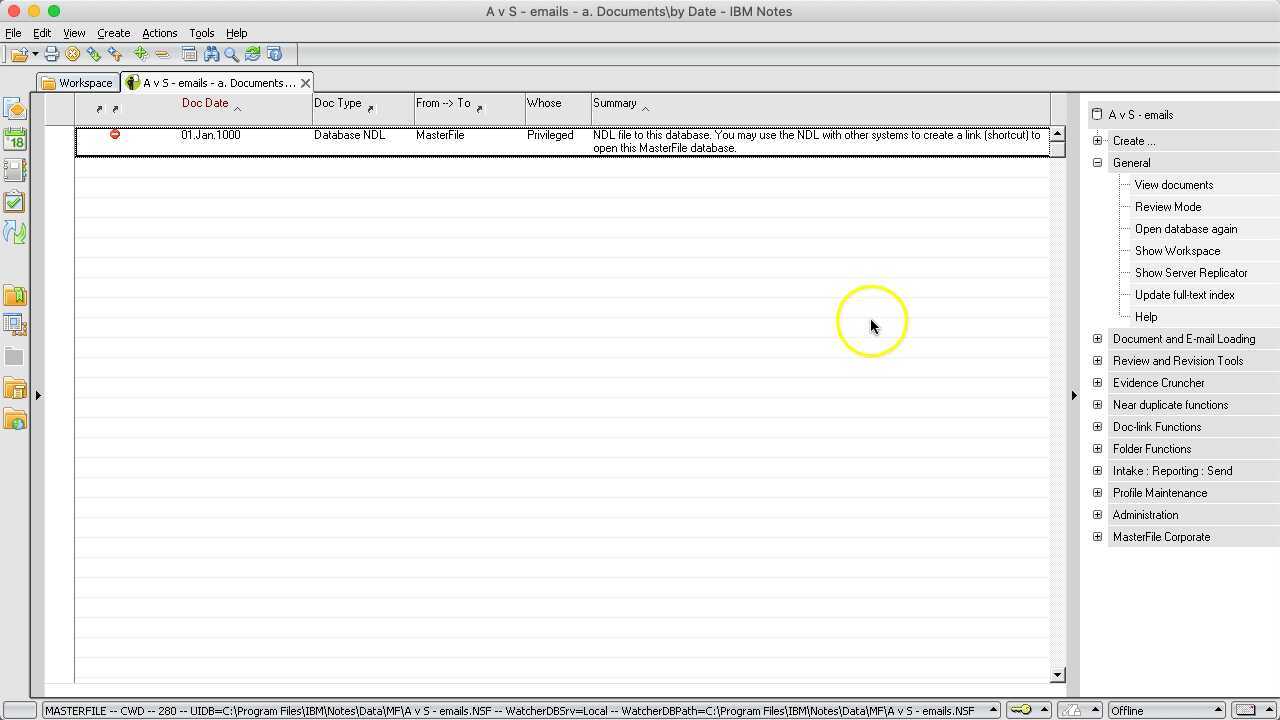The height and width of the screenshot is (720, 1280).
Task: Open the Applications bookmark icon
Action: (15, 325)
